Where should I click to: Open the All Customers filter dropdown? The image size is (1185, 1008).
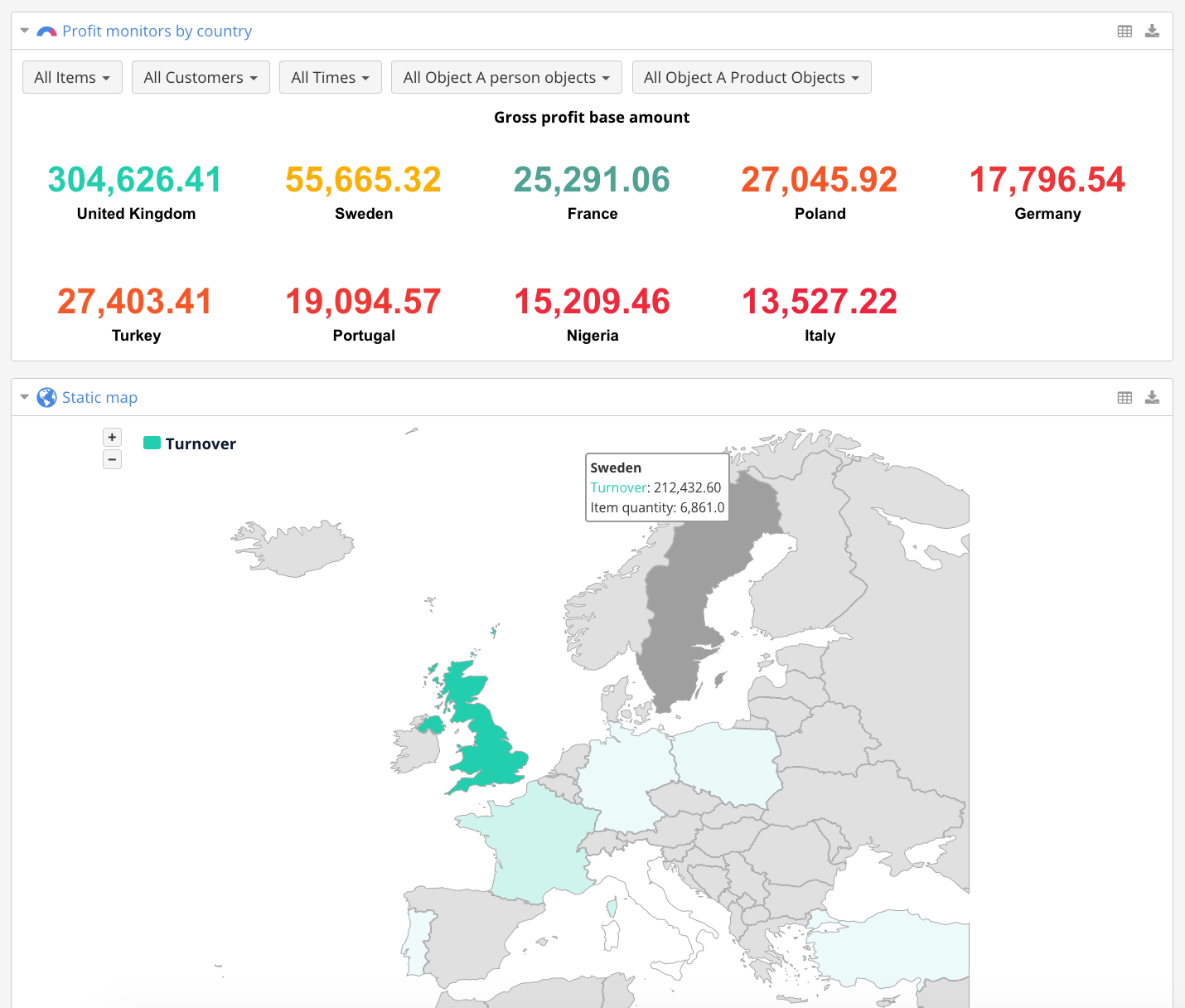(201, 77)
